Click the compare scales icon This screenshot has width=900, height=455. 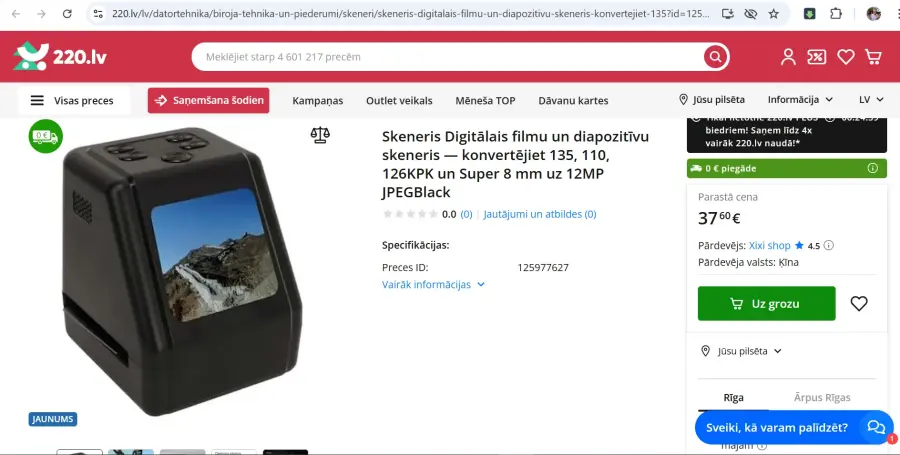320,135
